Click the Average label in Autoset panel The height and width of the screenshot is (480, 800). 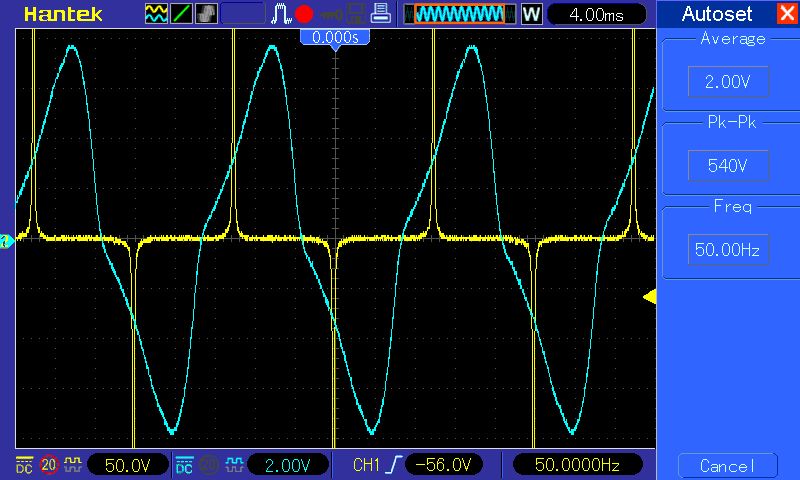[733, 39]
